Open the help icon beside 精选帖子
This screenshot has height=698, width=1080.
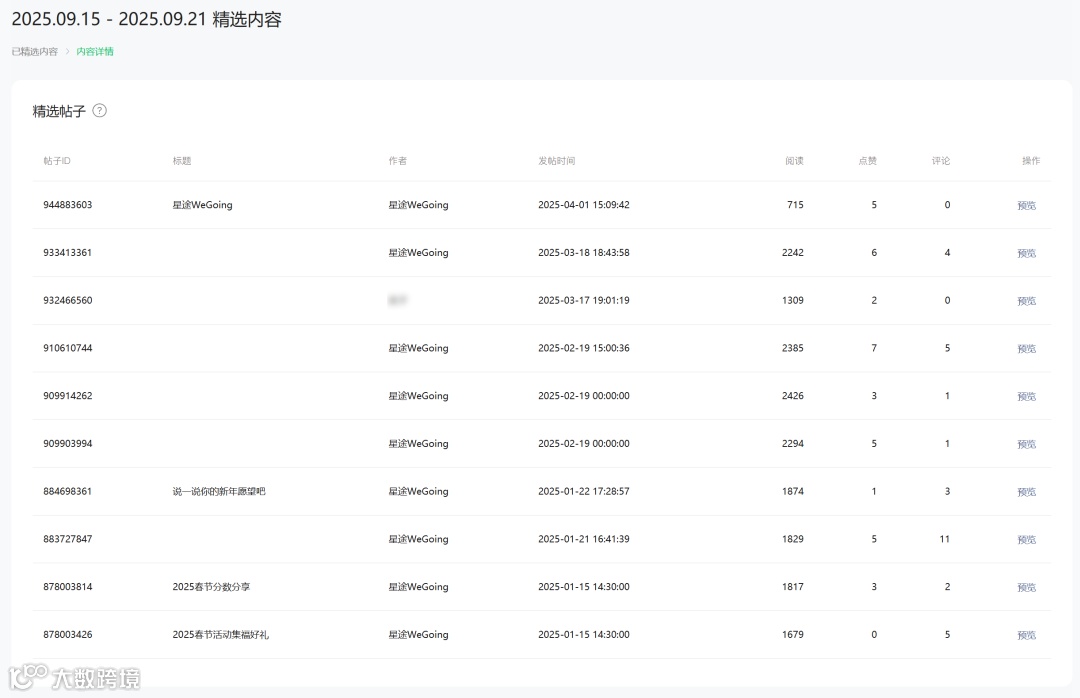point(99,110)
